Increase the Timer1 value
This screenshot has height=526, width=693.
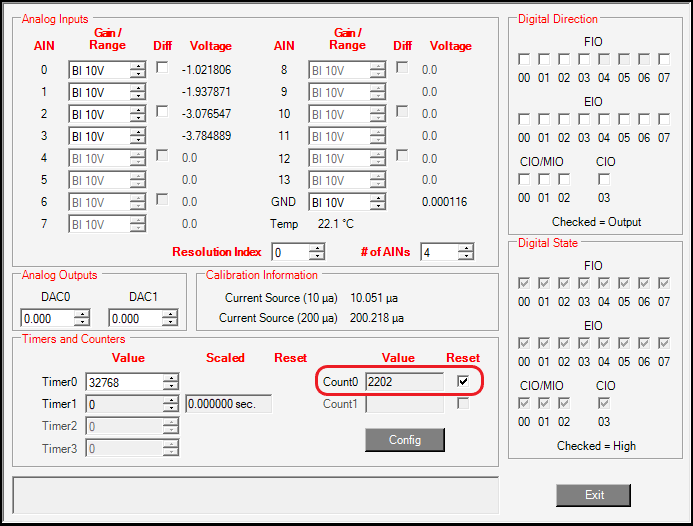click(171, 400)
